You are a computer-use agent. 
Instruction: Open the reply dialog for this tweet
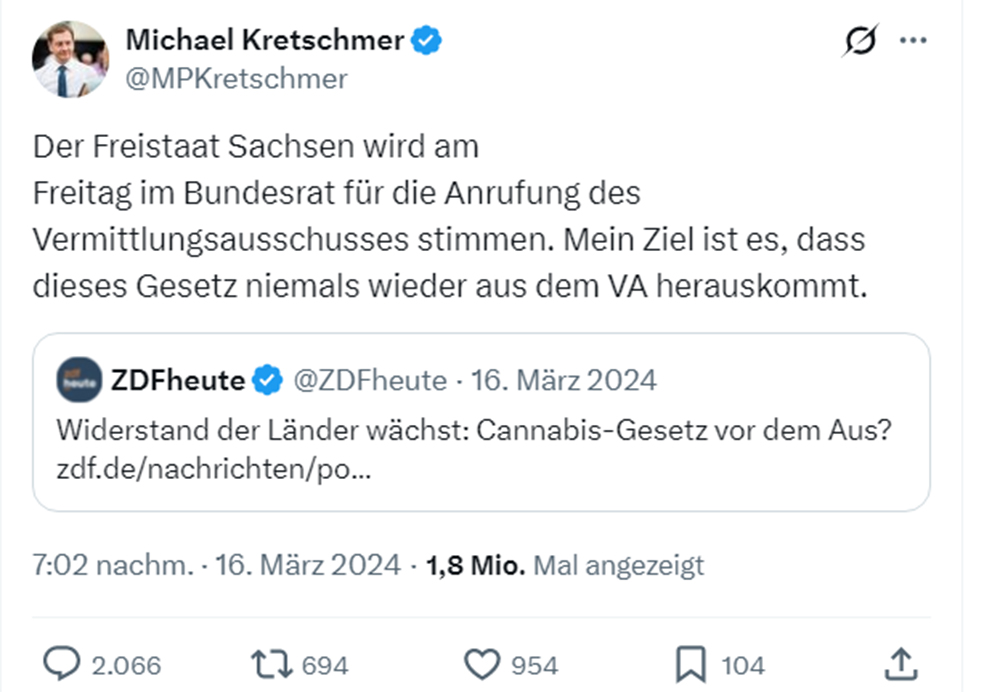click(61, 662)
